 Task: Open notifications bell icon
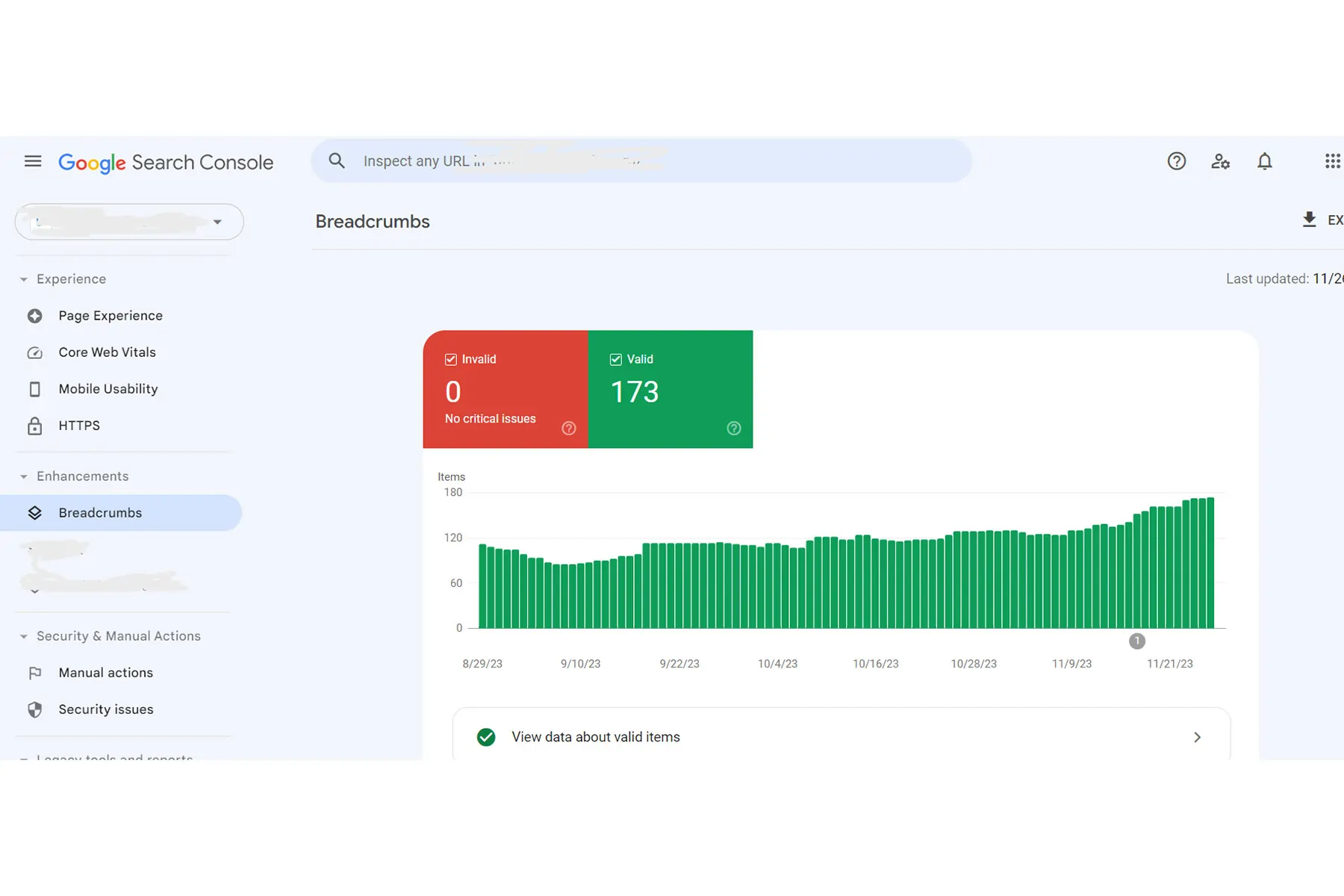click(1265, 161)
